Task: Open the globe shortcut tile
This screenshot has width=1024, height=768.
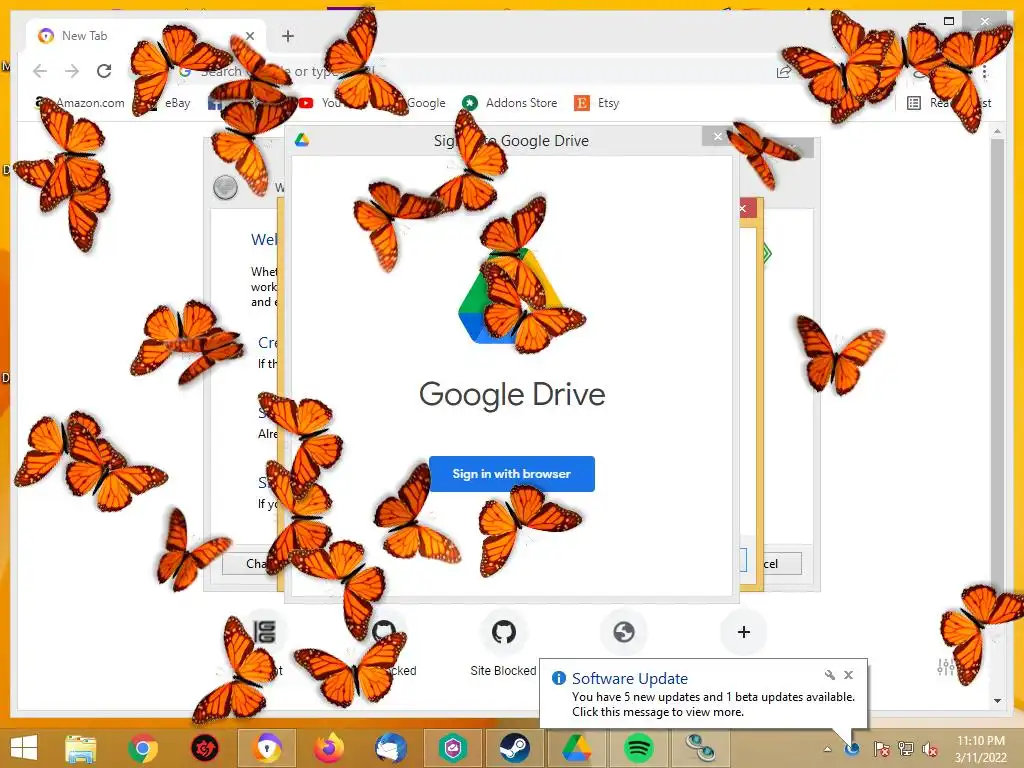Action: [x=624, y=632]
